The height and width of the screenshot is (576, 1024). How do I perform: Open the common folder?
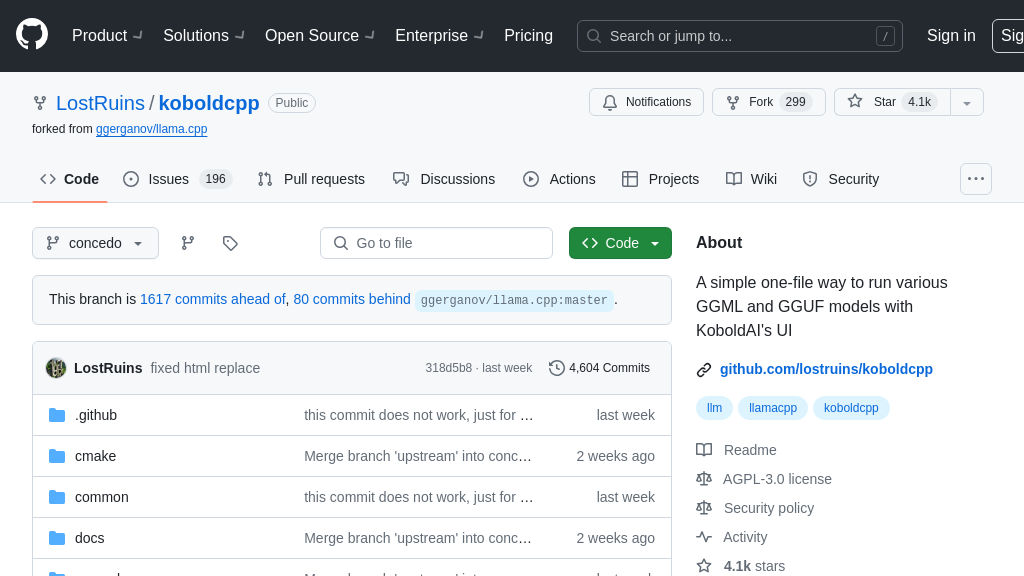tap(102, 497)
